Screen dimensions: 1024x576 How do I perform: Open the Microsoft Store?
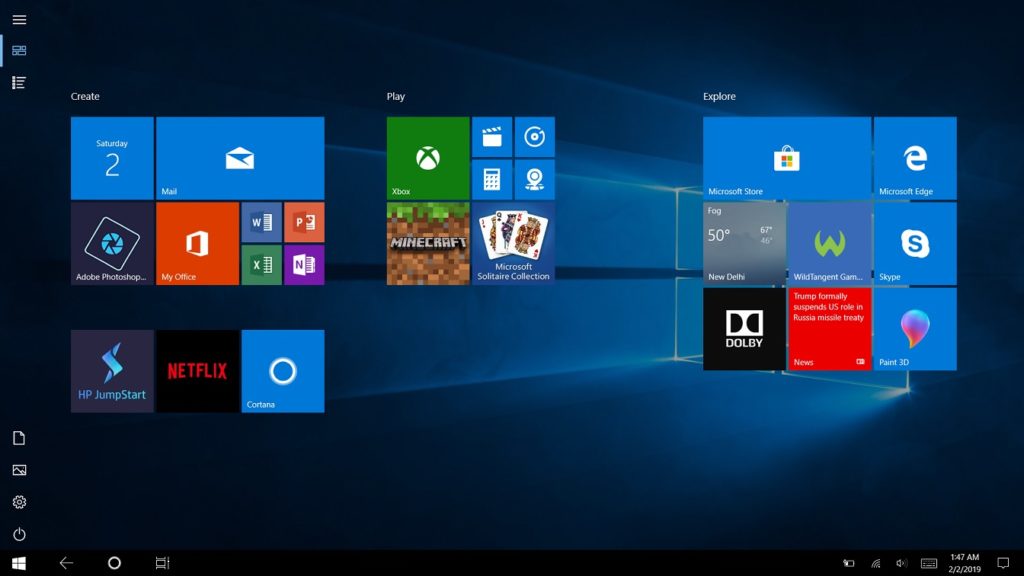point(786,158)
